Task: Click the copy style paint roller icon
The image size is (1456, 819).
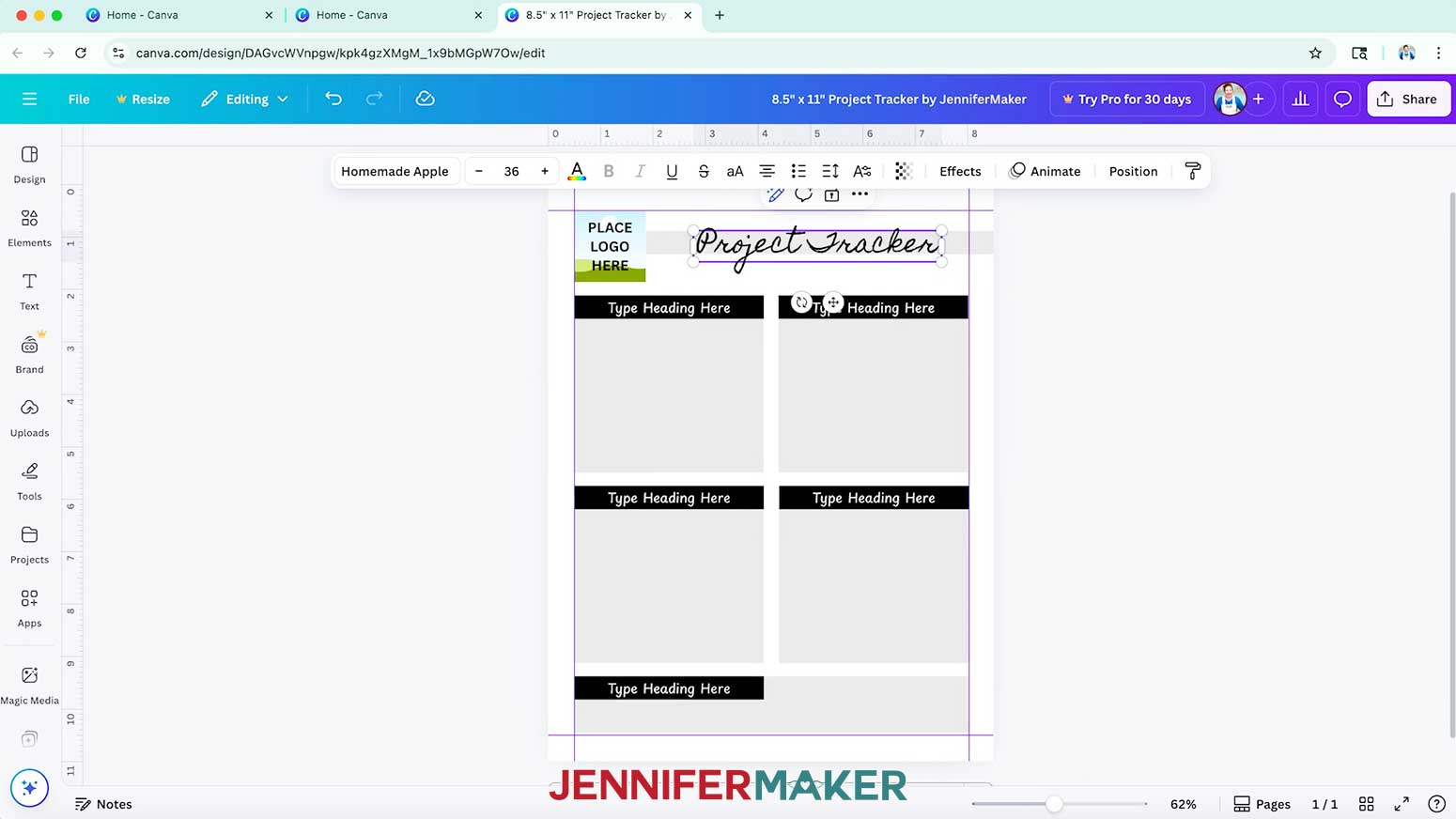Action: pyautogui.click(x=1193, y=171)
